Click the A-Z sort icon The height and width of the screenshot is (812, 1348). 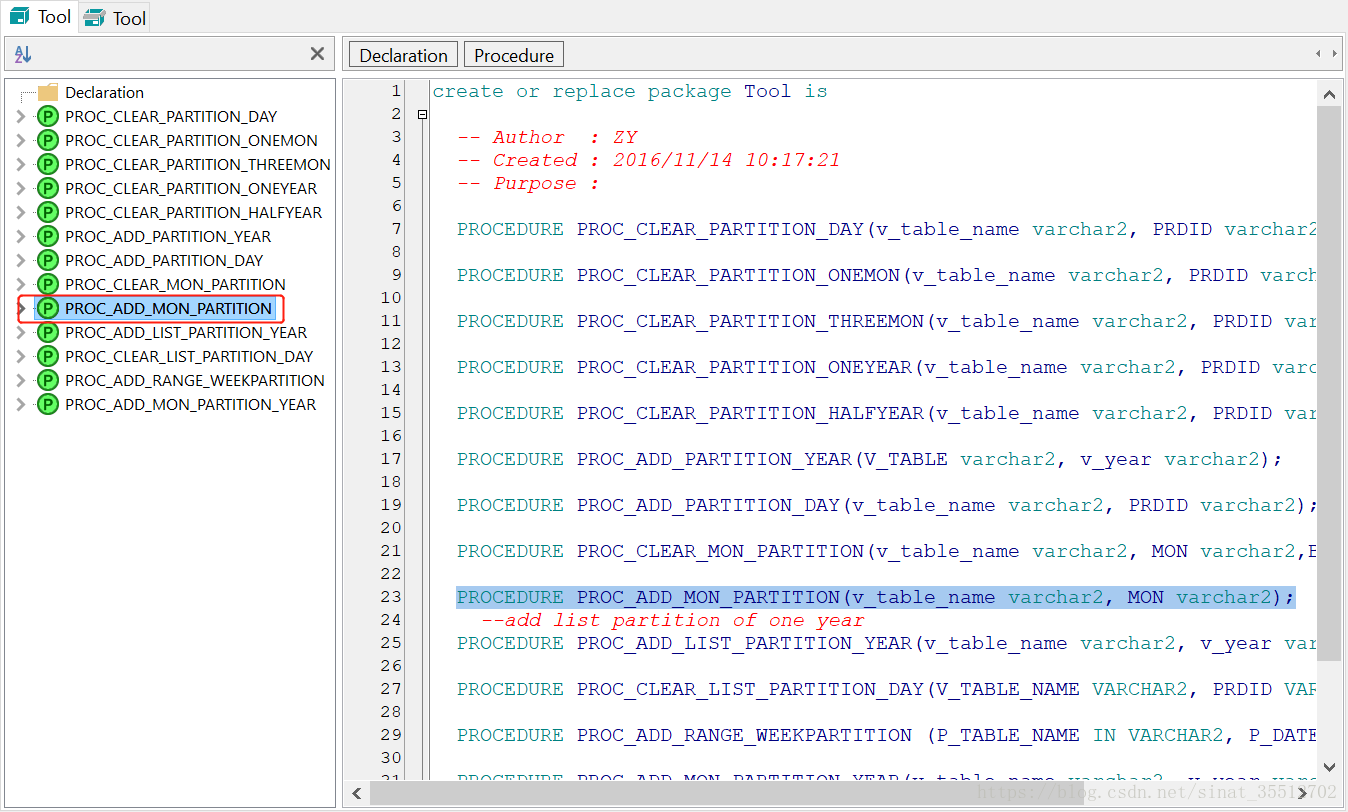(23, 54)
